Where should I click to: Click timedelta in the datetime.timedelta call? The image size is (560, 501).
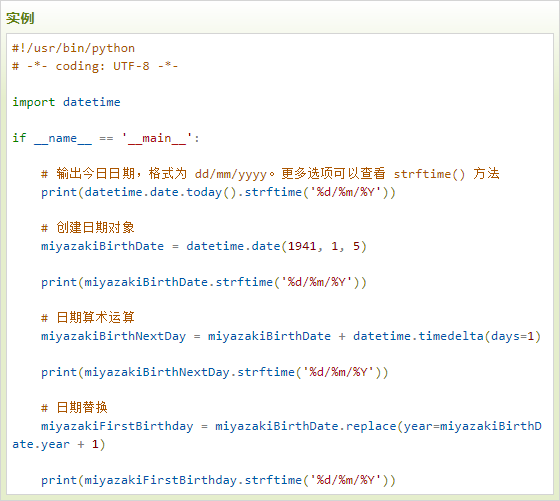pos(451,336)
